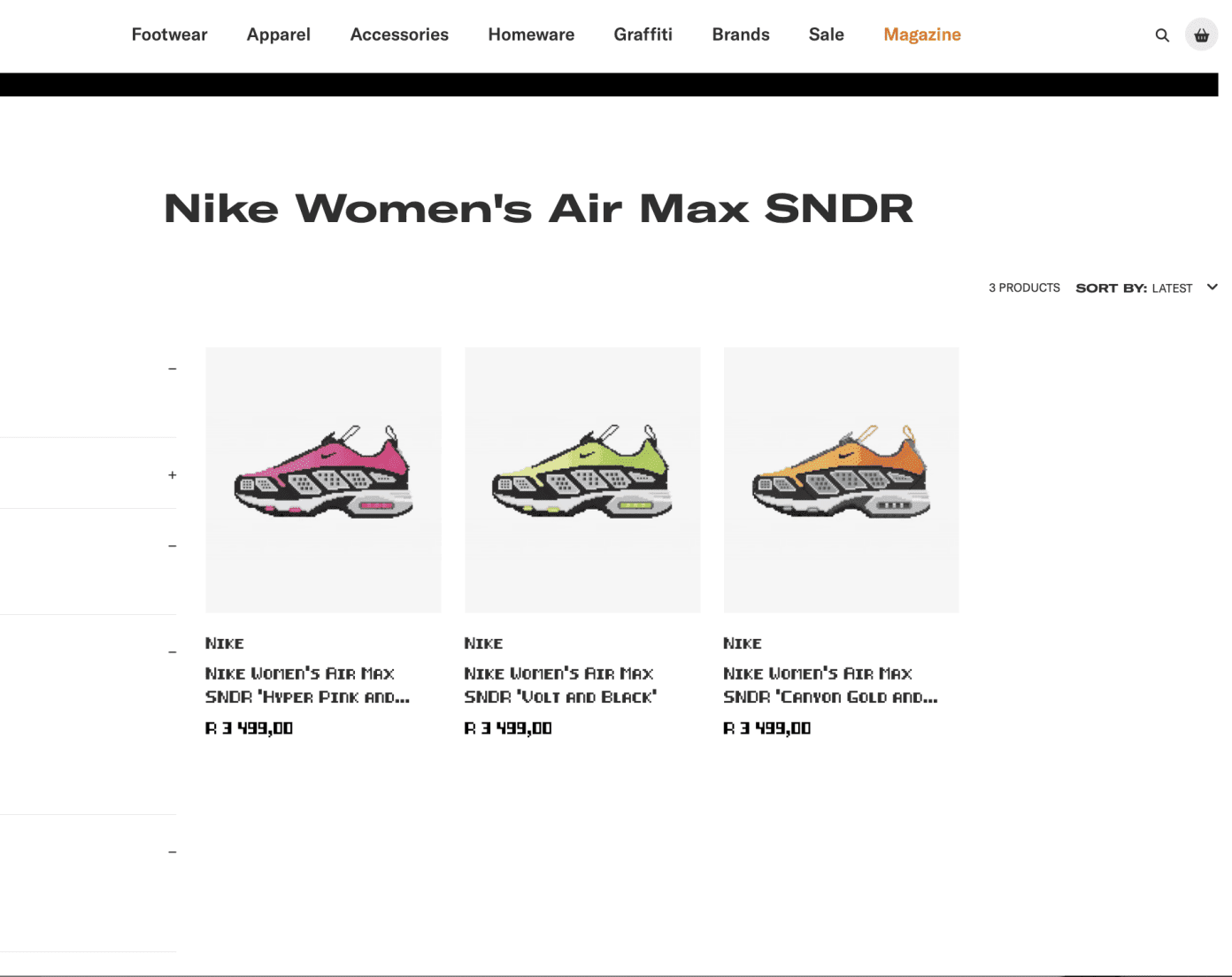The image size is (1232, 977).
Task: Open the Apparel menu
Action: tap(279, 35)
